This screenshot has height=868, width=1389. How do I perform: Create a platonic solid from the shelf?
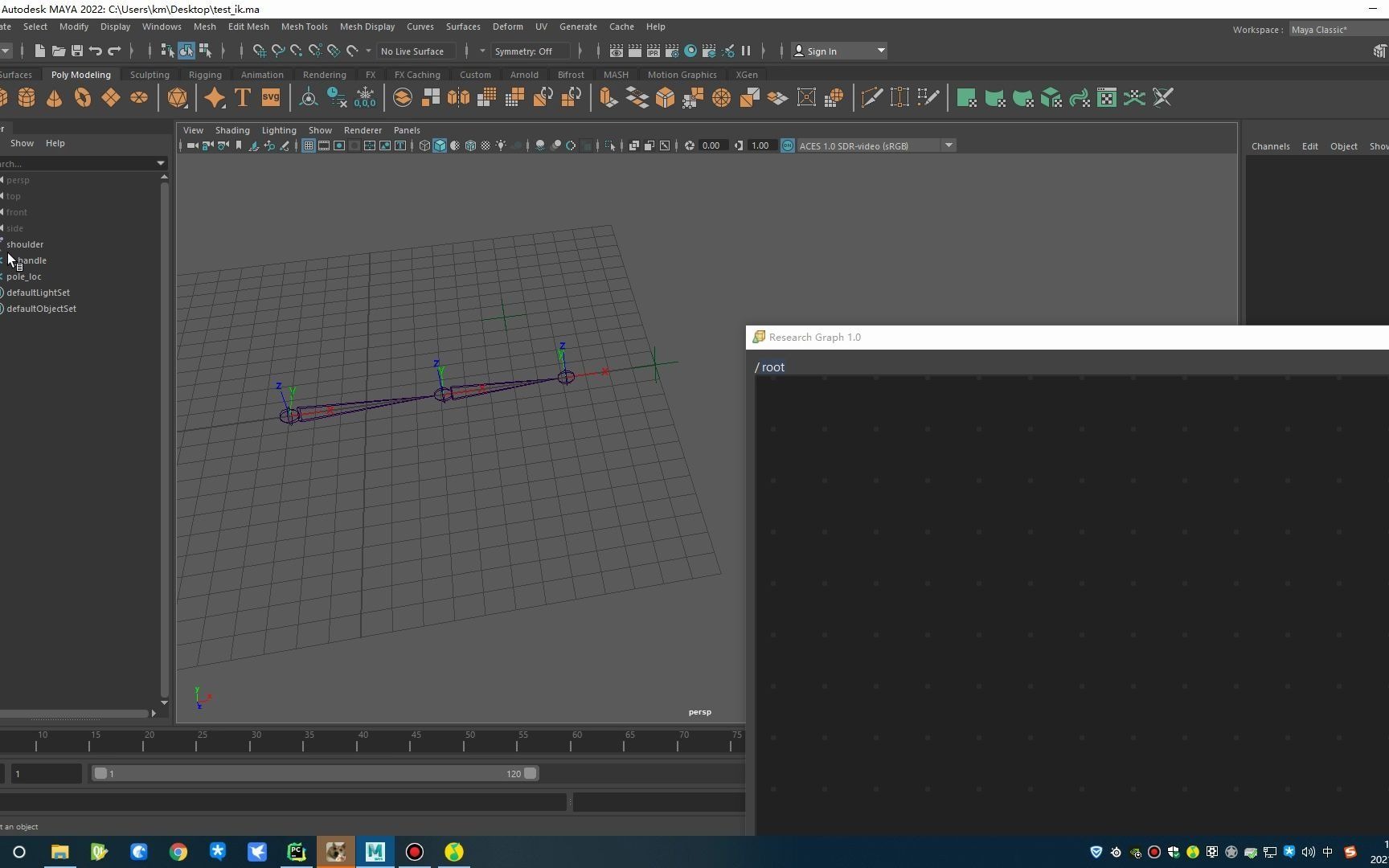coord(178,98)
